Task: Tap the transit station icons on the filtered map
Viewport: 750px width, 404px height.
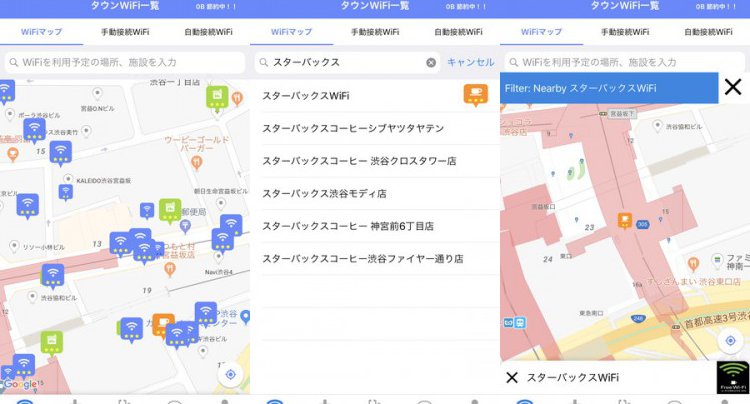Action: pyautogui.click(x=514, y=323)
